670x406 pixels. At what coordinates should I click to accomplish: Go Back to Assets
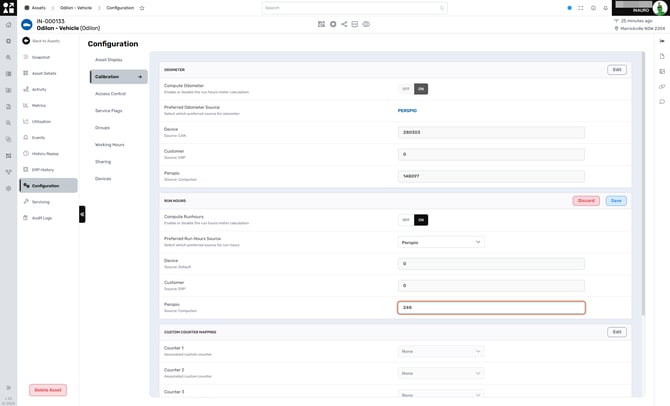(41, 41)
